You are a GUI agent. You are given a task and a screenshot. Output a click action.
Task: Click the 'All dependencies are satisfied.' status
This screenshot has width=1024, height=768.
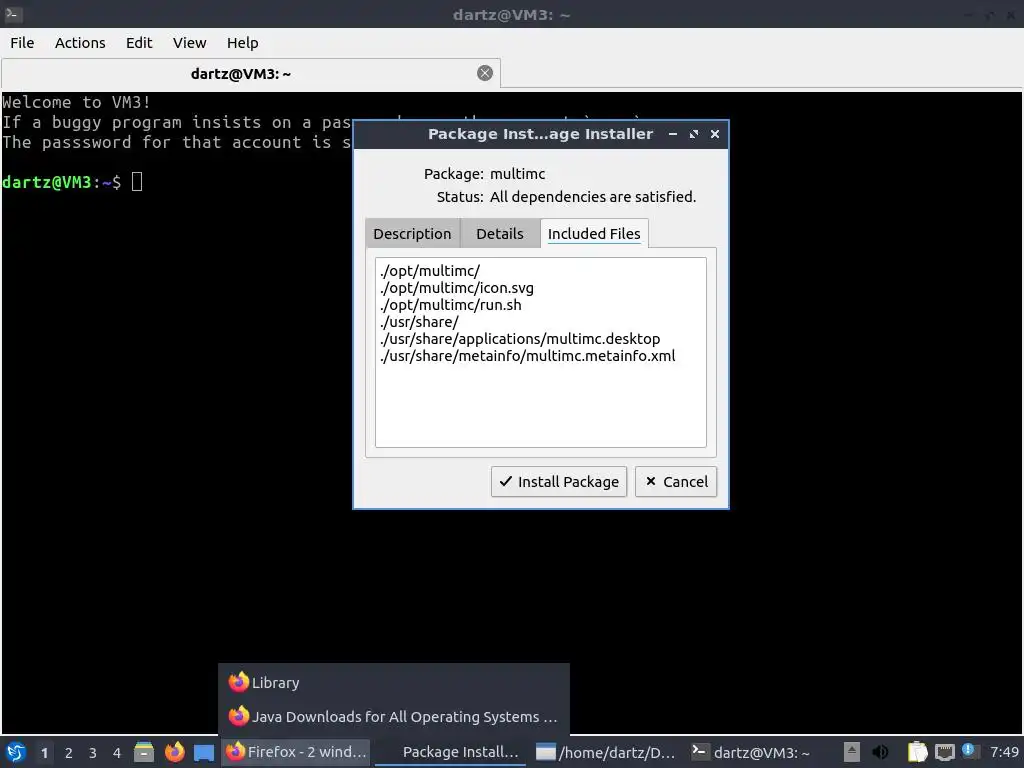click(x=593, y=197)
